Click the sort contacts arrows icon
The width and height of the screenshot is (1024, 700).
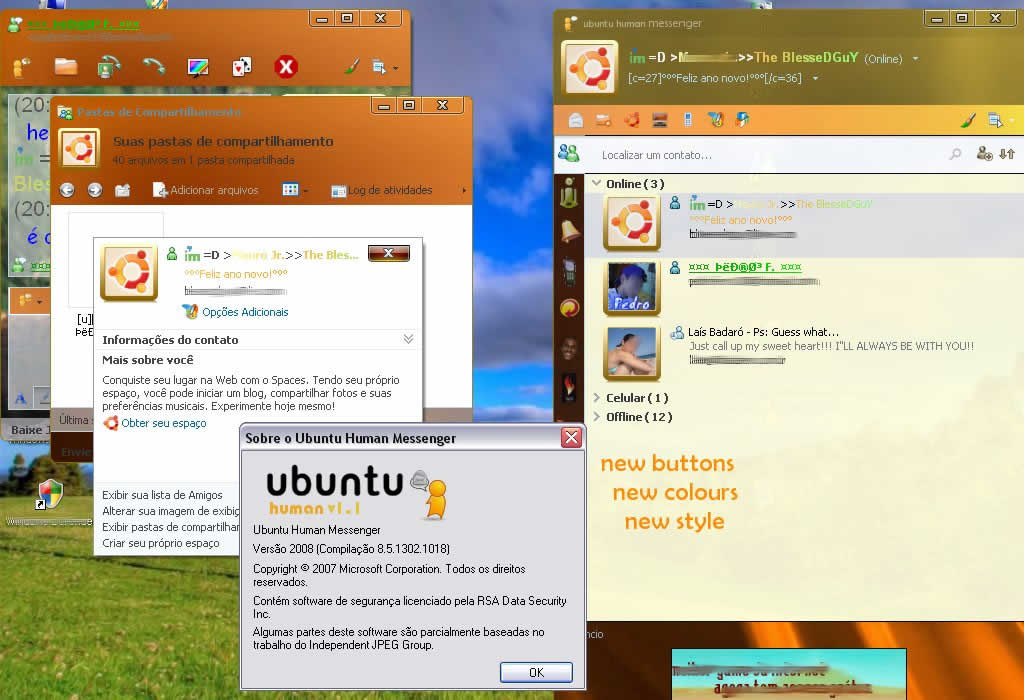click(1007, 154)
